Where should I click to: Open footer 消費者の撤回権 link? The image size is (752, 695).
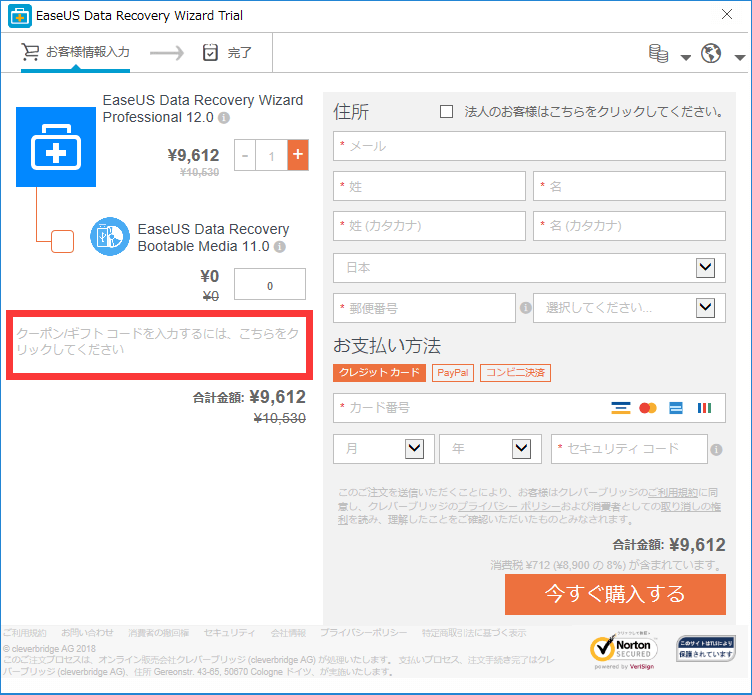[159, 633]
